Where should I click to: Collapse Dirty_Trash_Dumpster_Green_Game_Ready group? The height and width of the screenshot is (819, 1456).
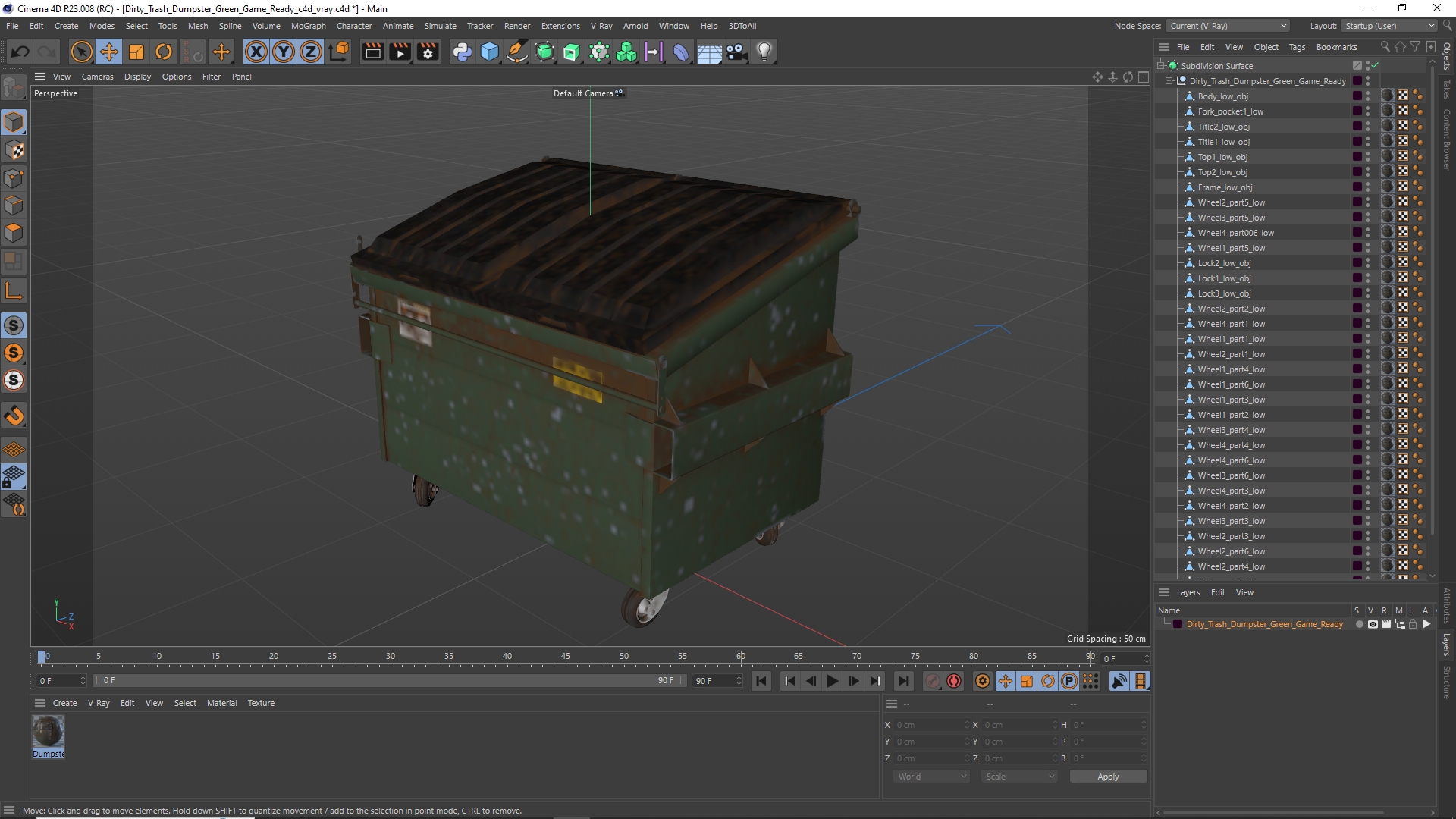coord(1169,81)
